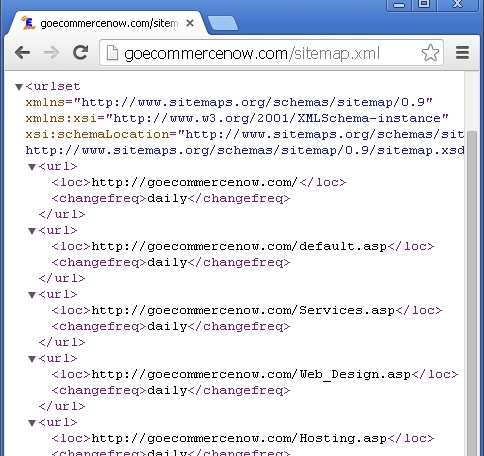
Task: Close the goecommercenow.com tab
Action: click(x=190, y=23)
